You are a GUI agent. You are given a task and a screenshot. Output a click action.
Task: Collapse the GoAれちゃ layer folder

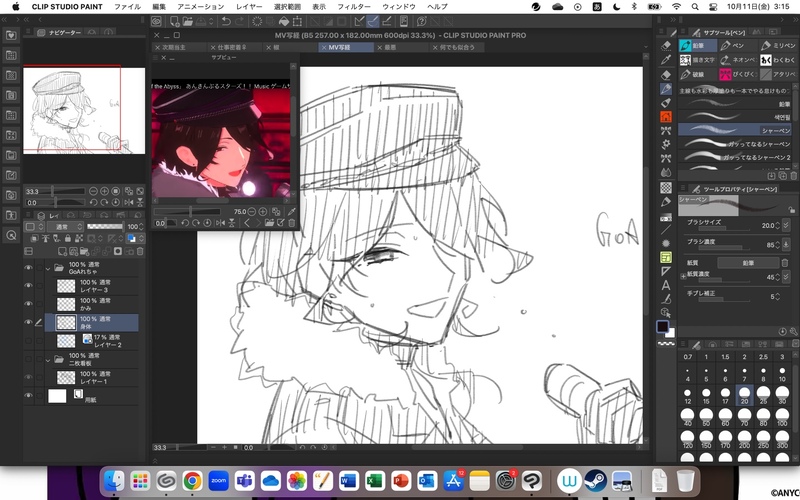coord(48,268)
